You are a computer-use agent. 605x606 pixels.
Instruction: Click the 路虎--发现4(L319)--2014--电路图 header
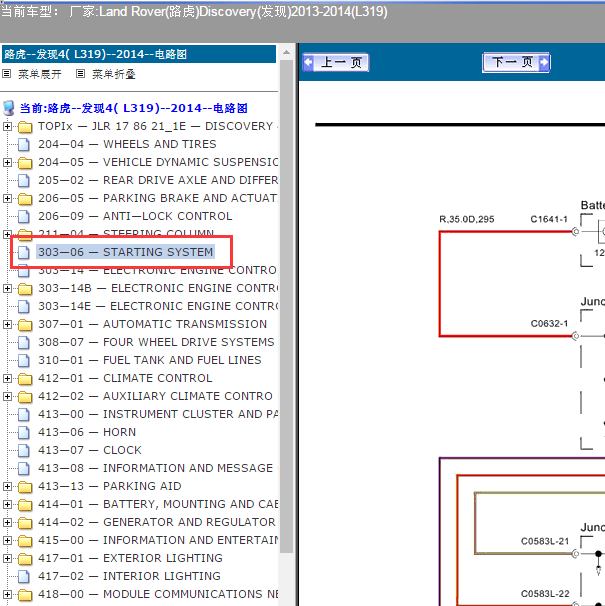point(139,54)
